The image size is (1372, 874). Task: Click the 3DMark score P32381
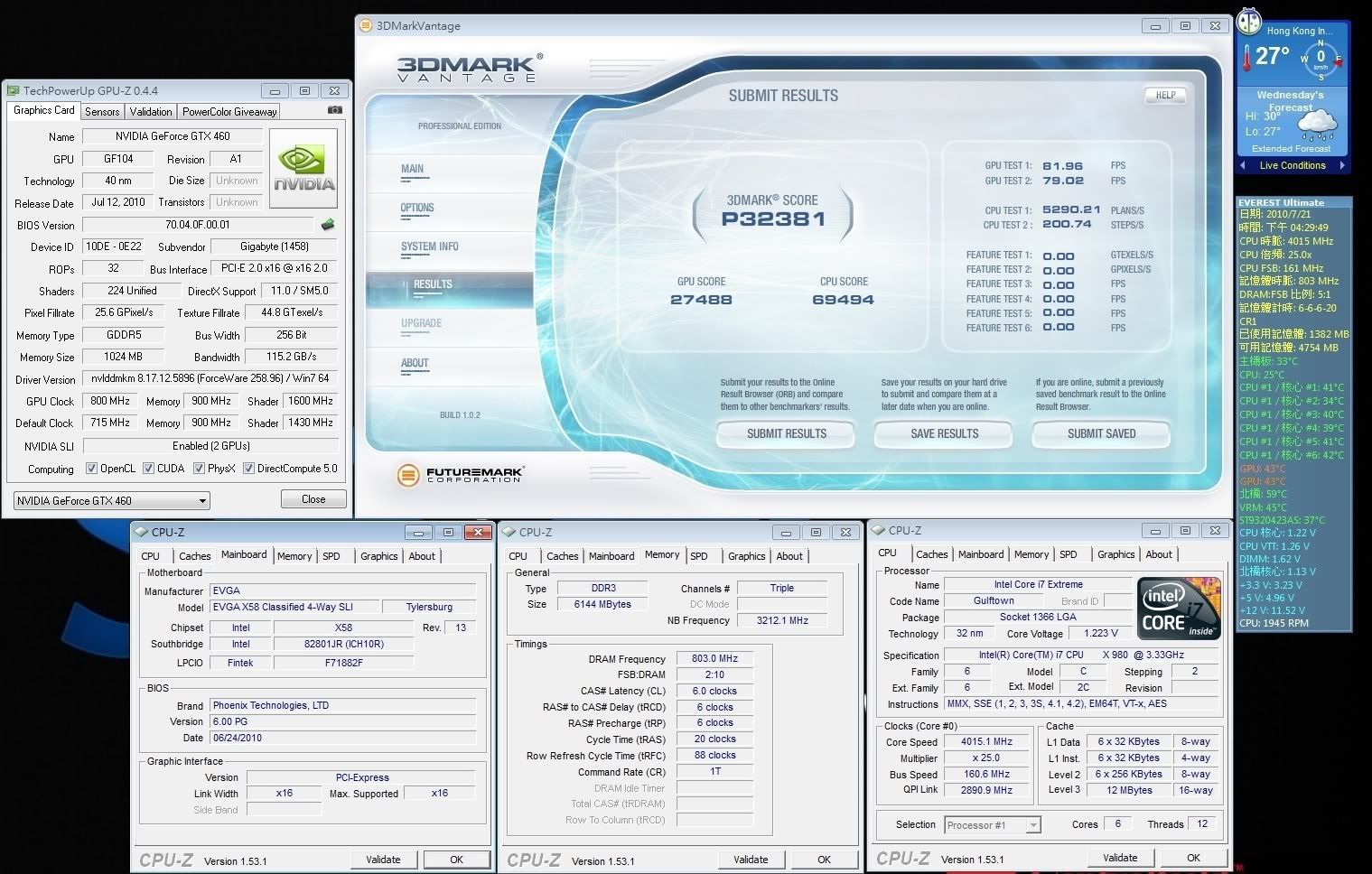click(x=773, y=219)
